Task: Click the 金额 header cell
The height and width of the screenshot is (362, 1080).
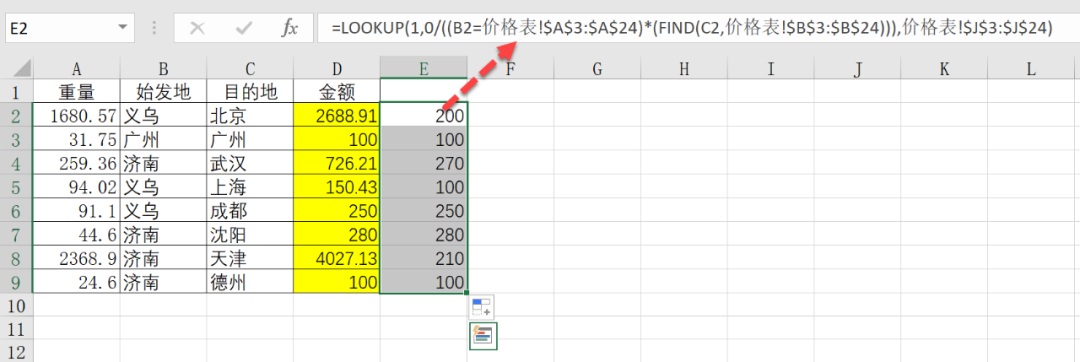Action: pyautogui.click(x=336, y=92)
